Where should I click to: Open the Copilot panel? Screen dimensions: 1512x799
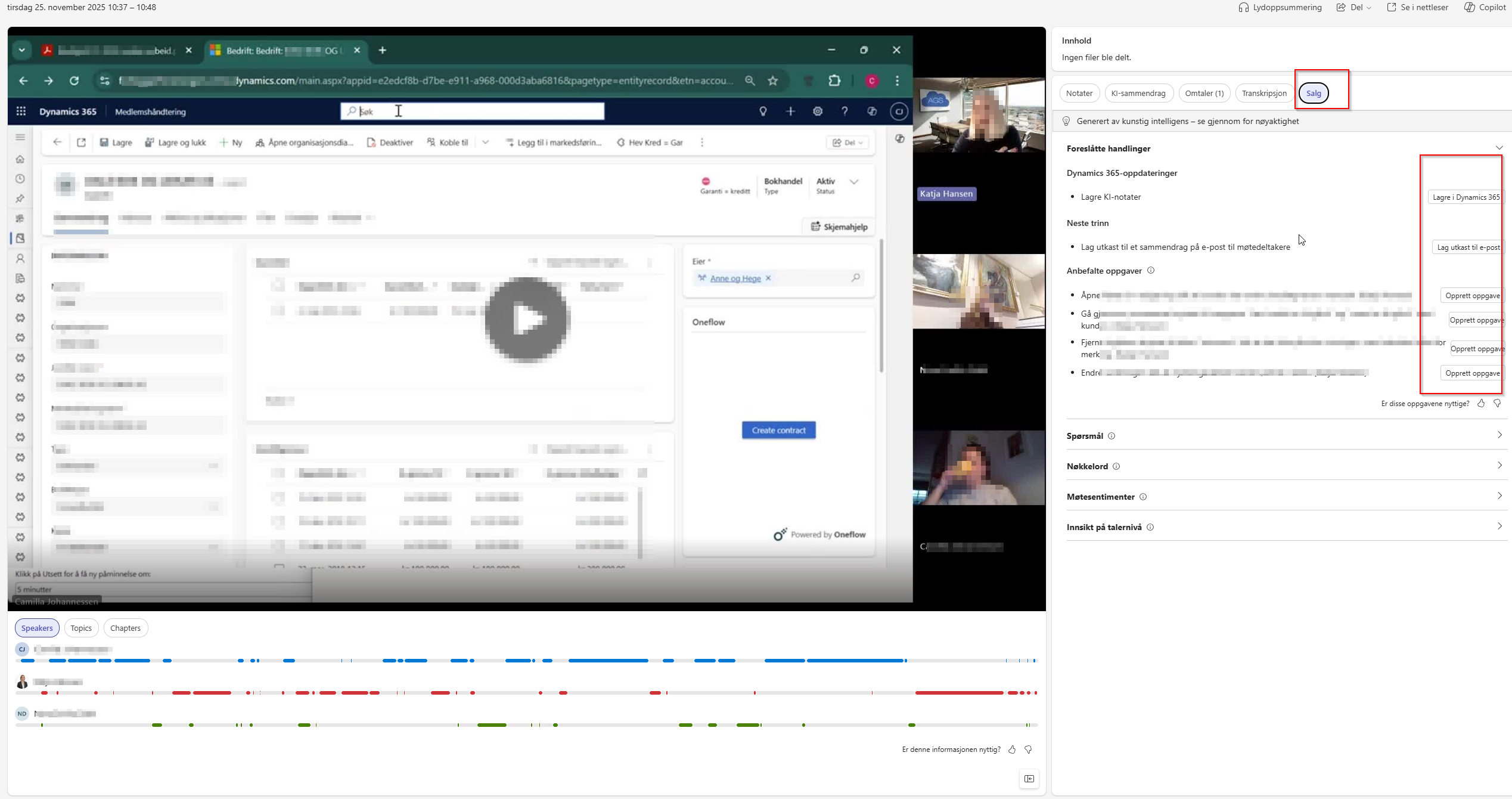(x=1485, y=7)
